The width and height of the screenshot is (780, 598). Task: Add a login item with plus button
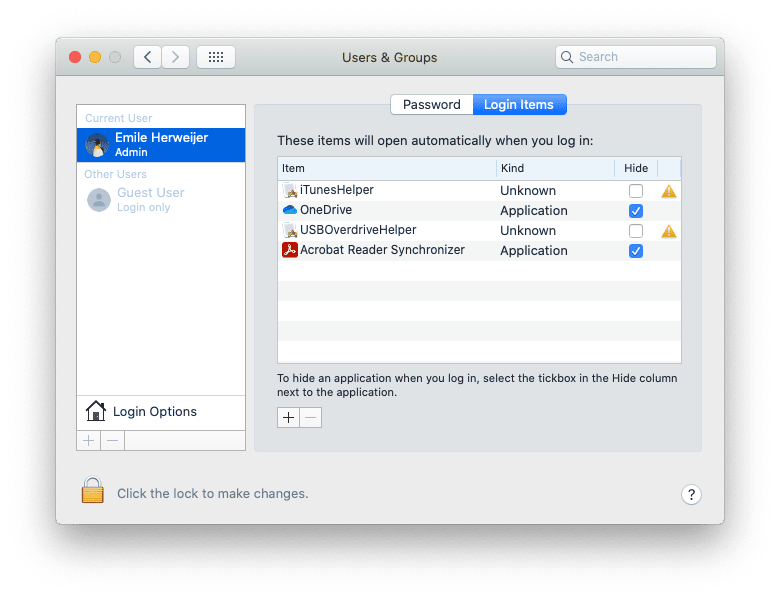click(289, 417)
